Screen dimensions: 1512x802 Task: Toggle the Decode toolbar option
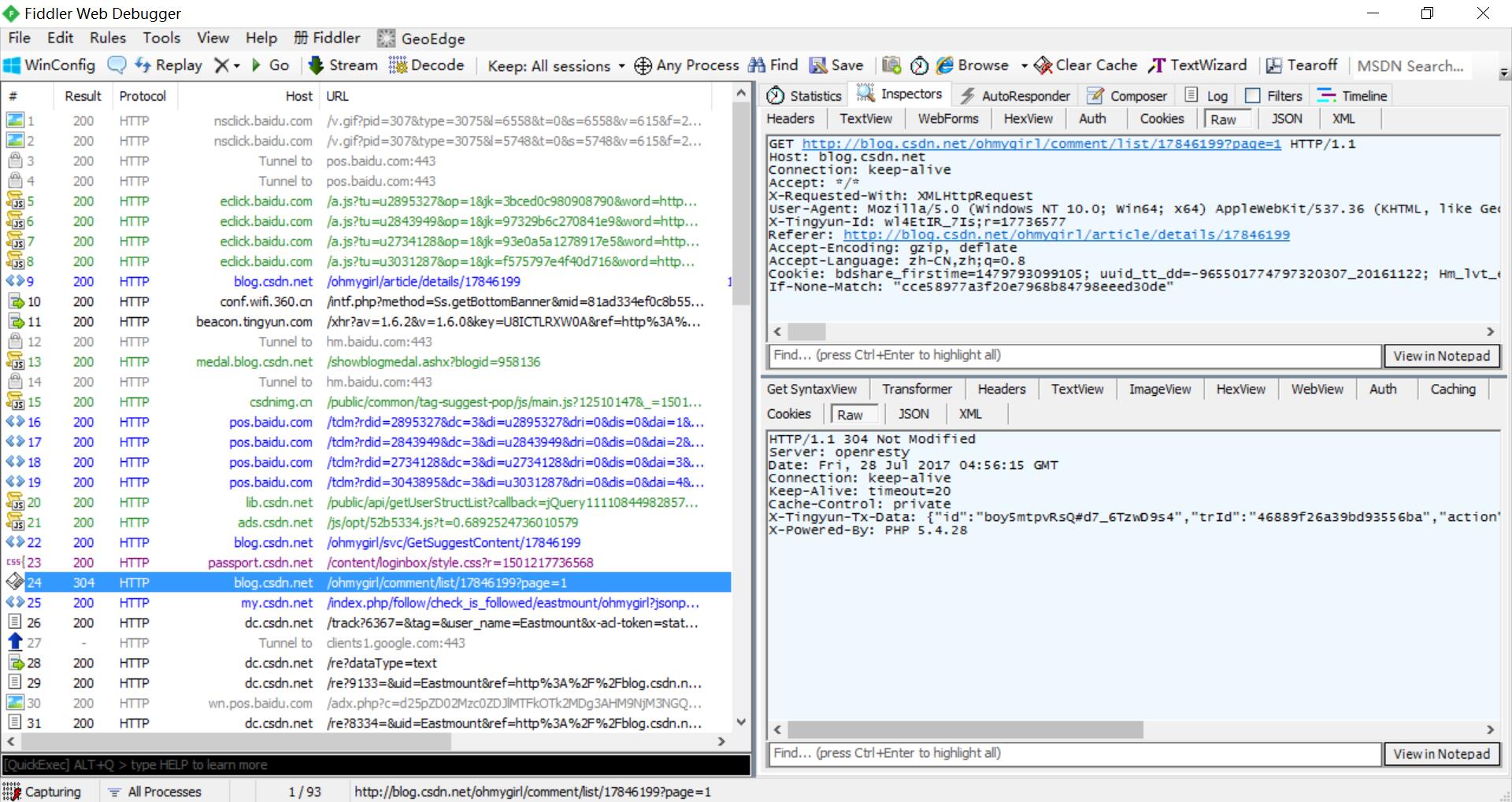pos(427,65)
